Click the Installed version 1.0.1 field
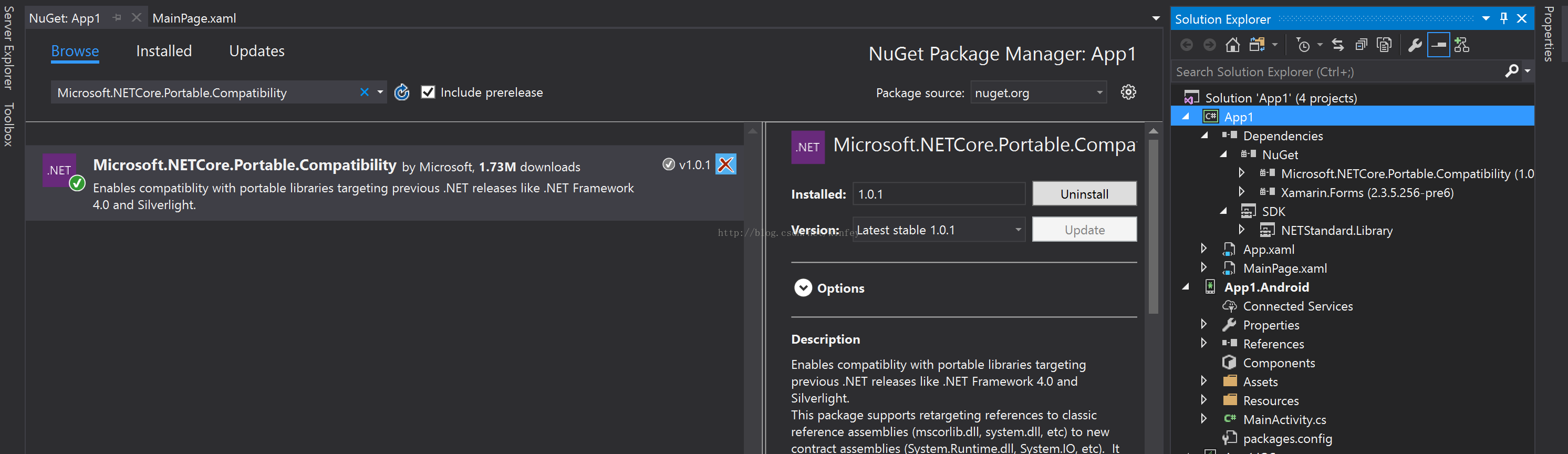Screen dimensions: 1568x454 [939, 193]
